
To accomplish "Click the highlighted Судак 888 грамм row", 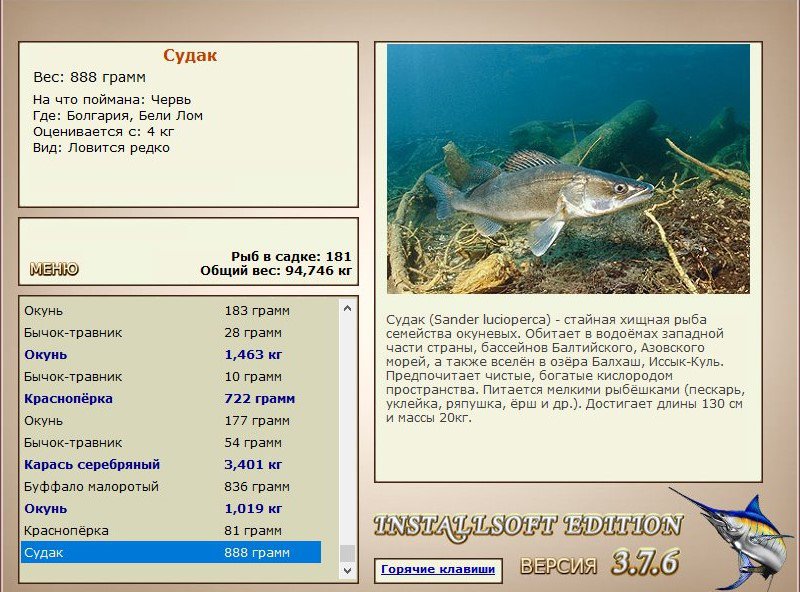I will pyautogui.click(x=171, y=552).
